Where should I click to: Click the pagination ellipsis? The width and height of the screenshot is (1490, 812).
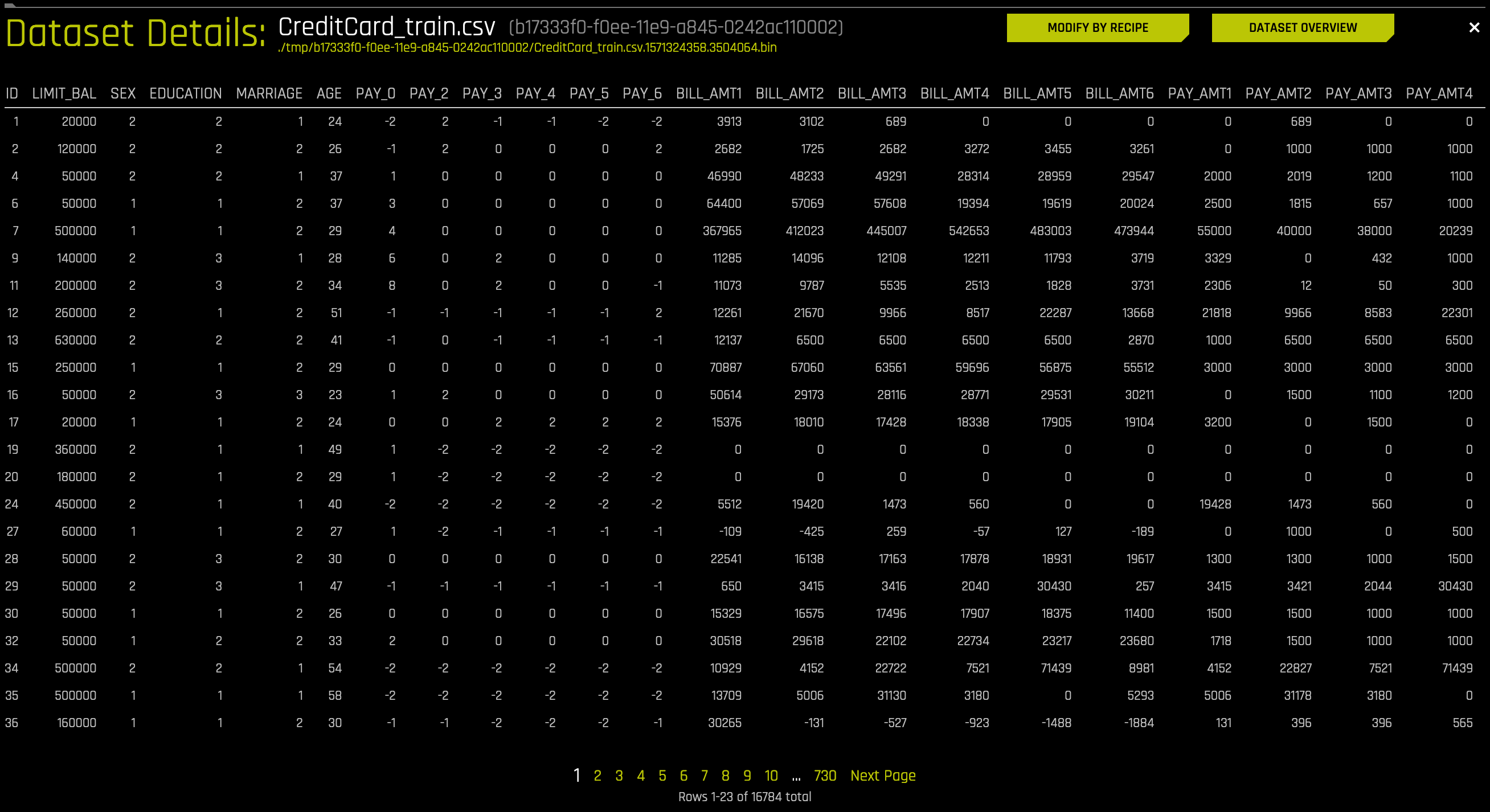[796, 776]
